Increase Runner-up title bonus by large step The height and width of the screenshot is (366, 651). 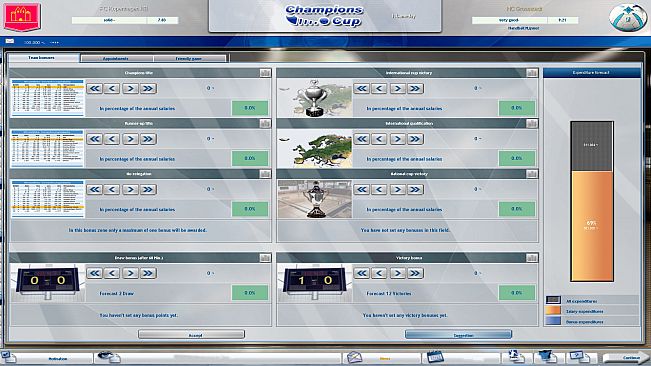(148, 139)
